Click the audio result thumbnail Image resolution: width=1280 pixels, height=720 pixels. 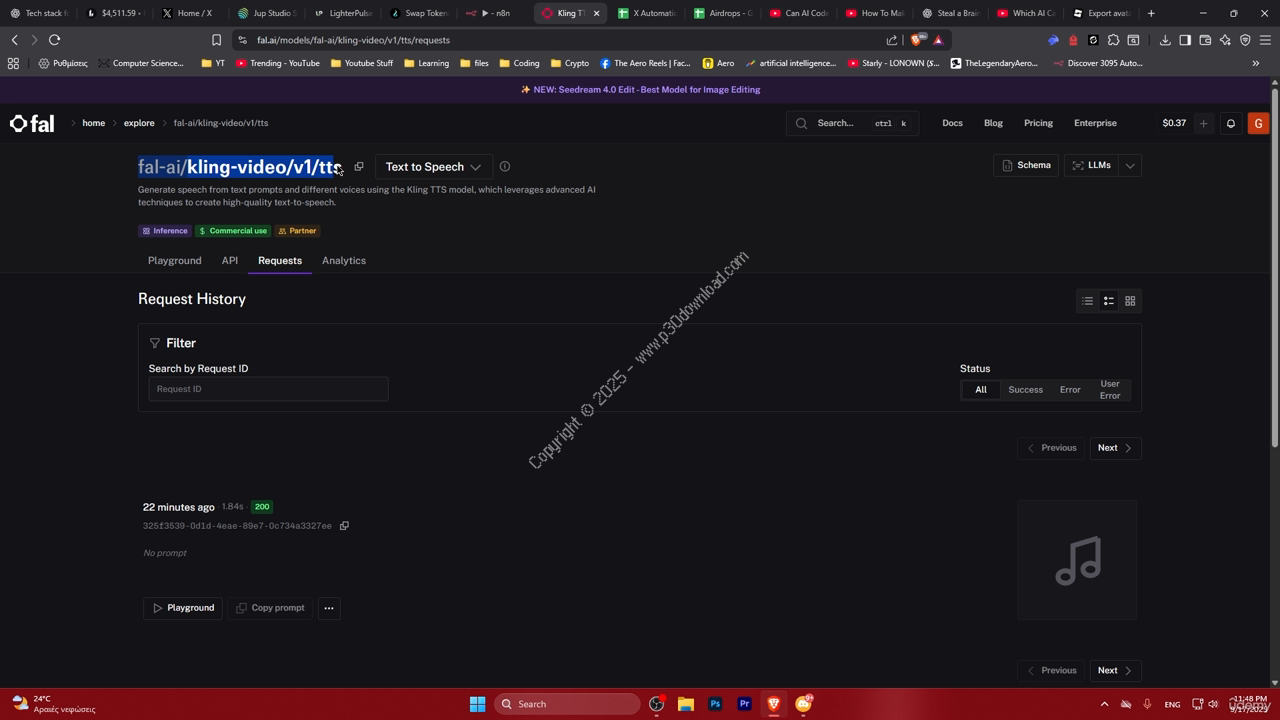[x=1078, y=560]
